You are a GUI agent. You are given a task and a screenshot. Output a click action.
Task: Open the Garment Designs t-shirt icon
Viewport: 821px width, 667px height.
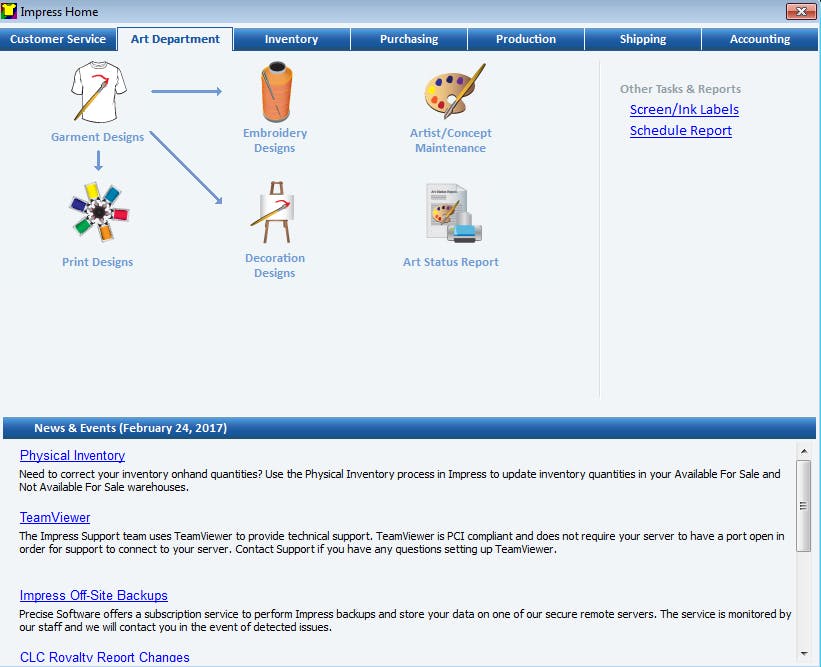pyautogui.click(x=99, y=91)
